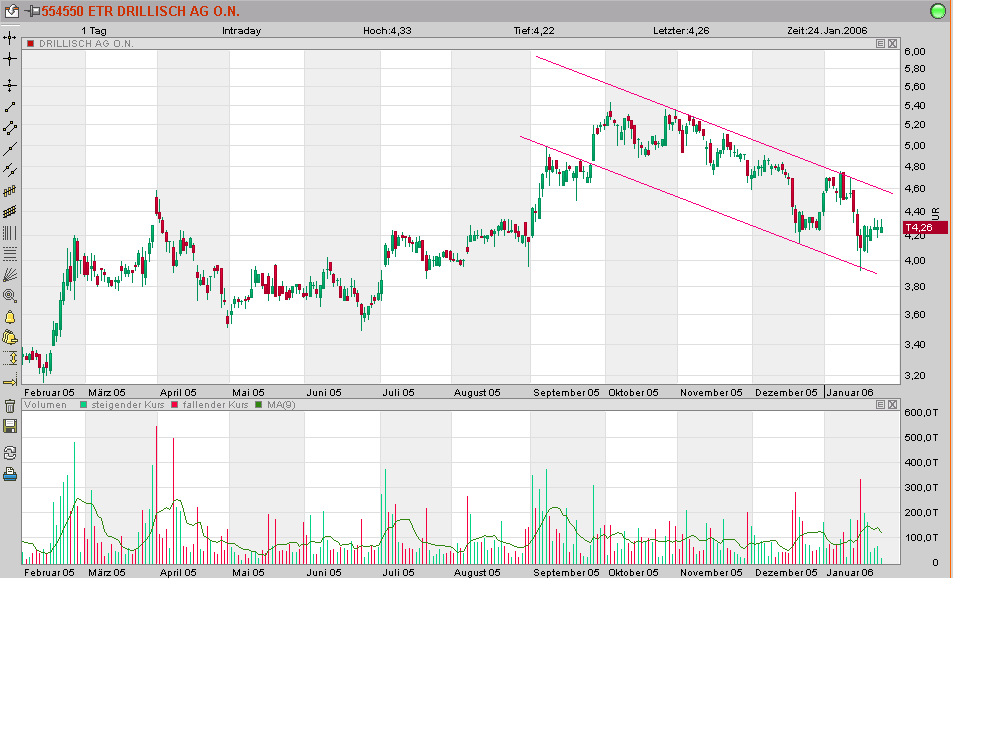Click the red DRILLISCH AG O.N. legend square

coord(30,44)
